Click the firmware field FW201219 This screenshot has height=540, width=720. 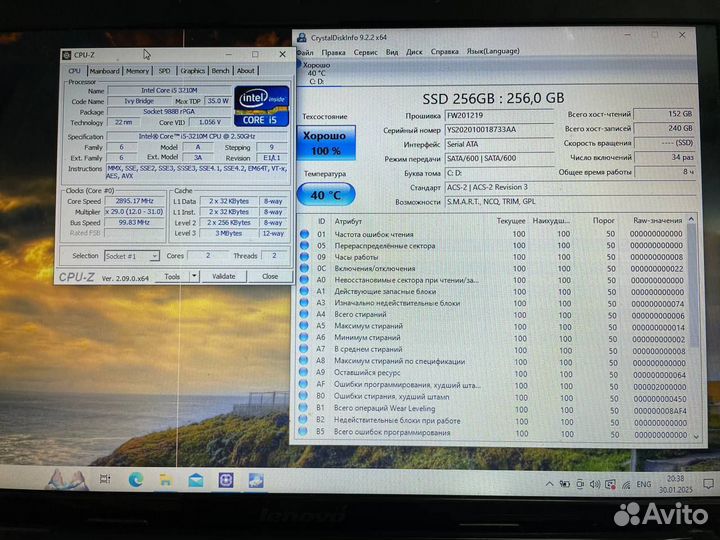tap(500, 116)
